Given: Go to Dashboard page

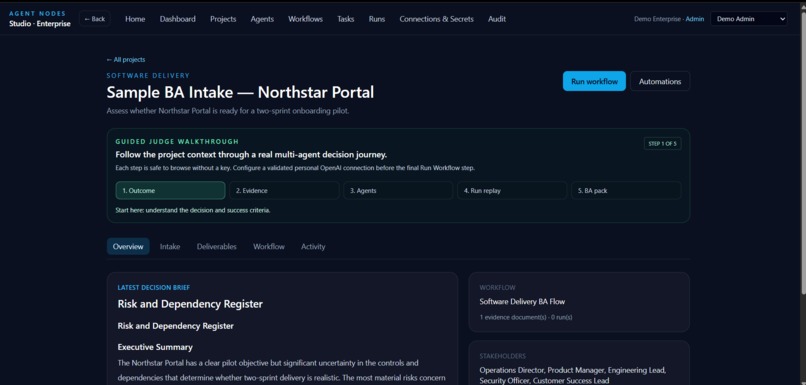Looking at the screenshot, I should coord(177,19).
